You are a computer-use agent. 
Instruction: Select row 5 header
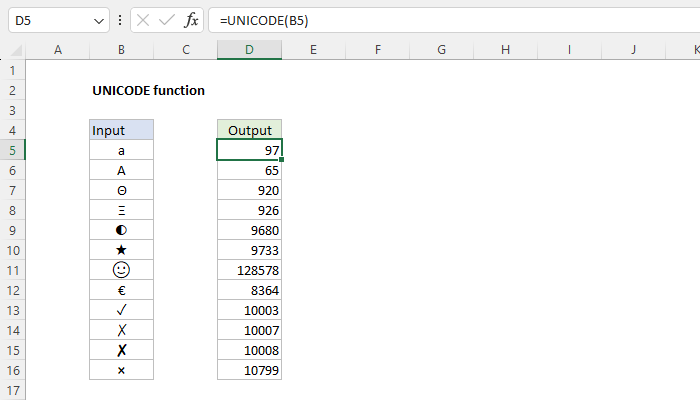(x=12, y=150)
